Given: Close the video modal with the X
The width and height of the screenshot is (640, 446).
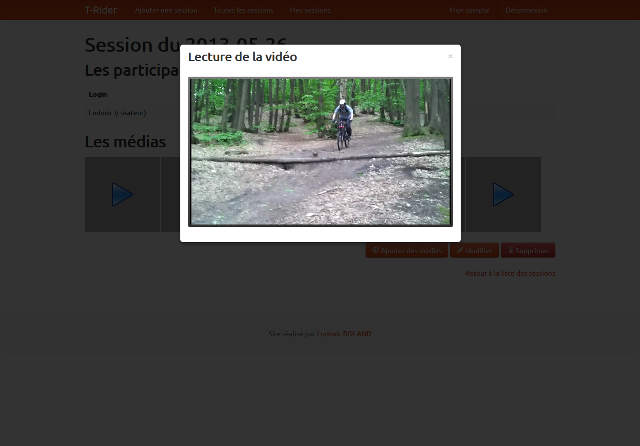Looking at the screenshot, I should click(x=450, y=57).
